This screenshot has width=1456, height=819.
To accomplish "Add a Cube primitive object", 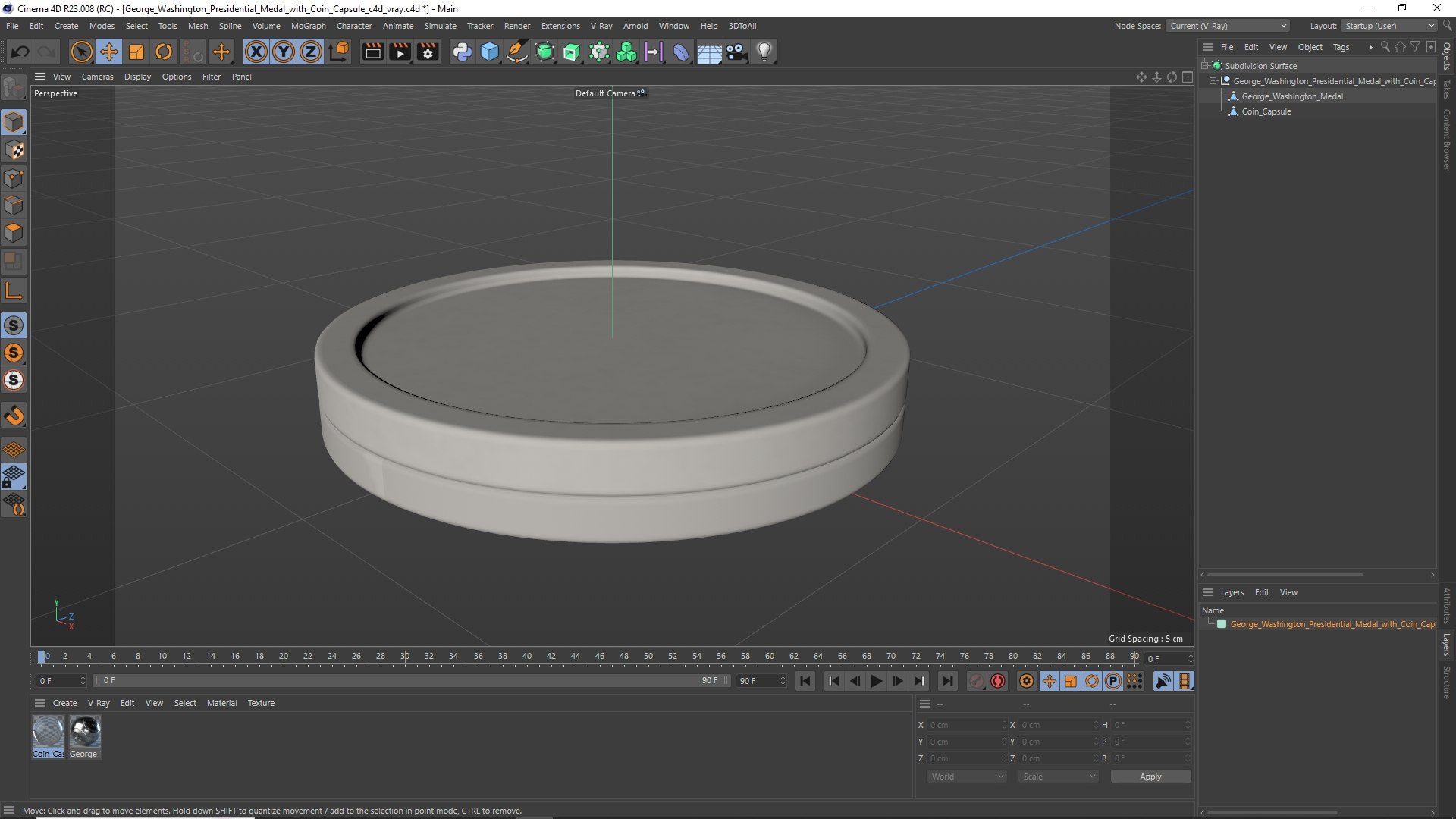I will (490, 52).
